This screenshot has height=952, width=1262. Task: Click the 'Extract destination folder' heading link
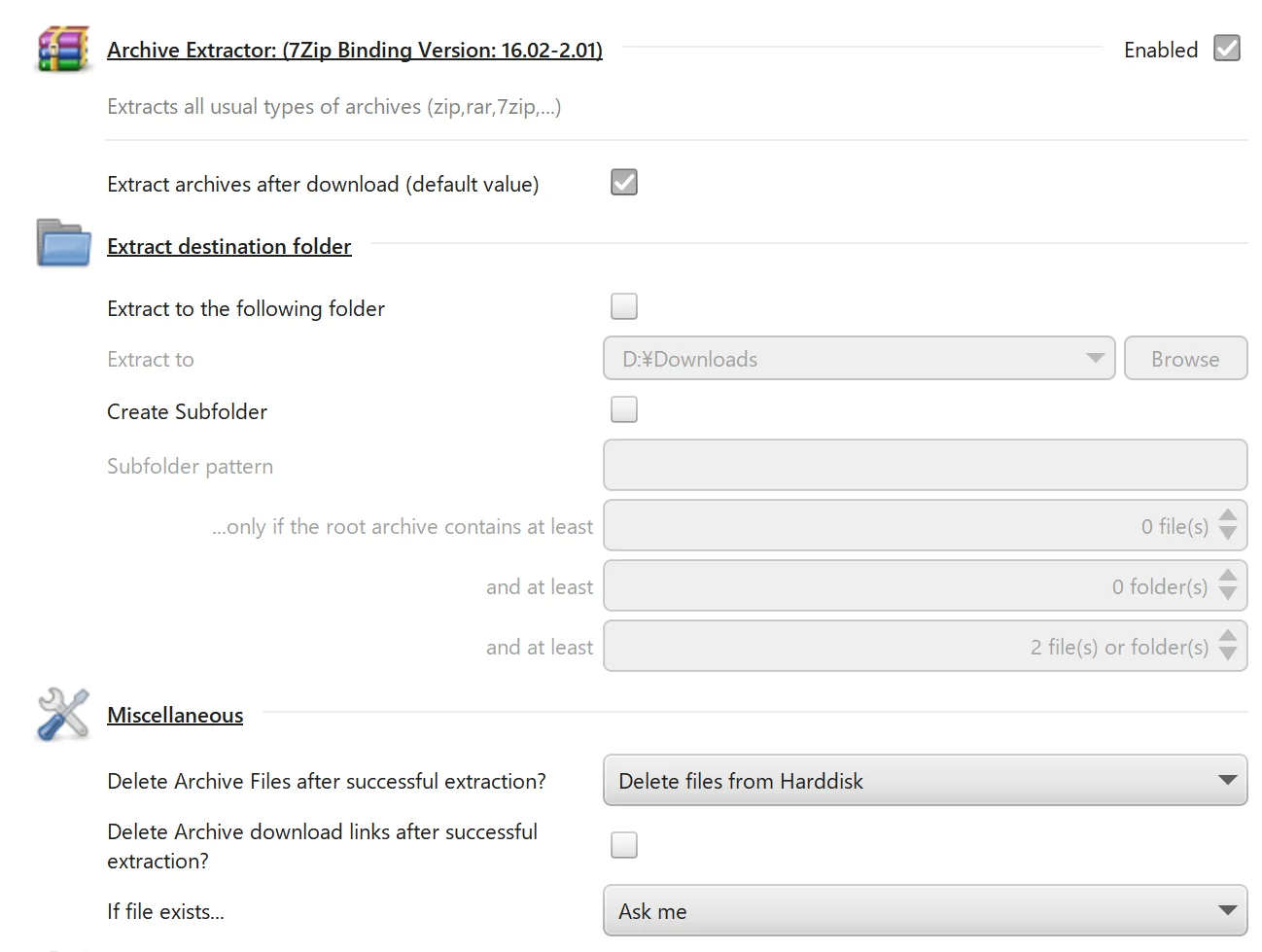(228, 246)
